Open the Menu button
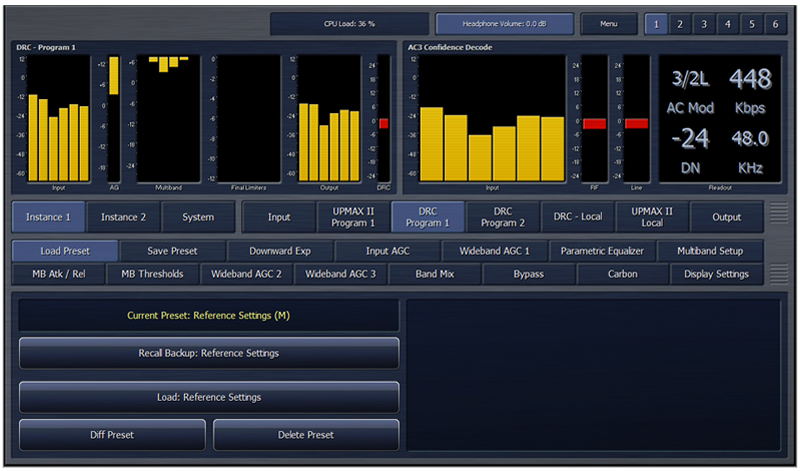Viewport: 800px width, 471px height. pyautogui.click(x=609, y=24)
